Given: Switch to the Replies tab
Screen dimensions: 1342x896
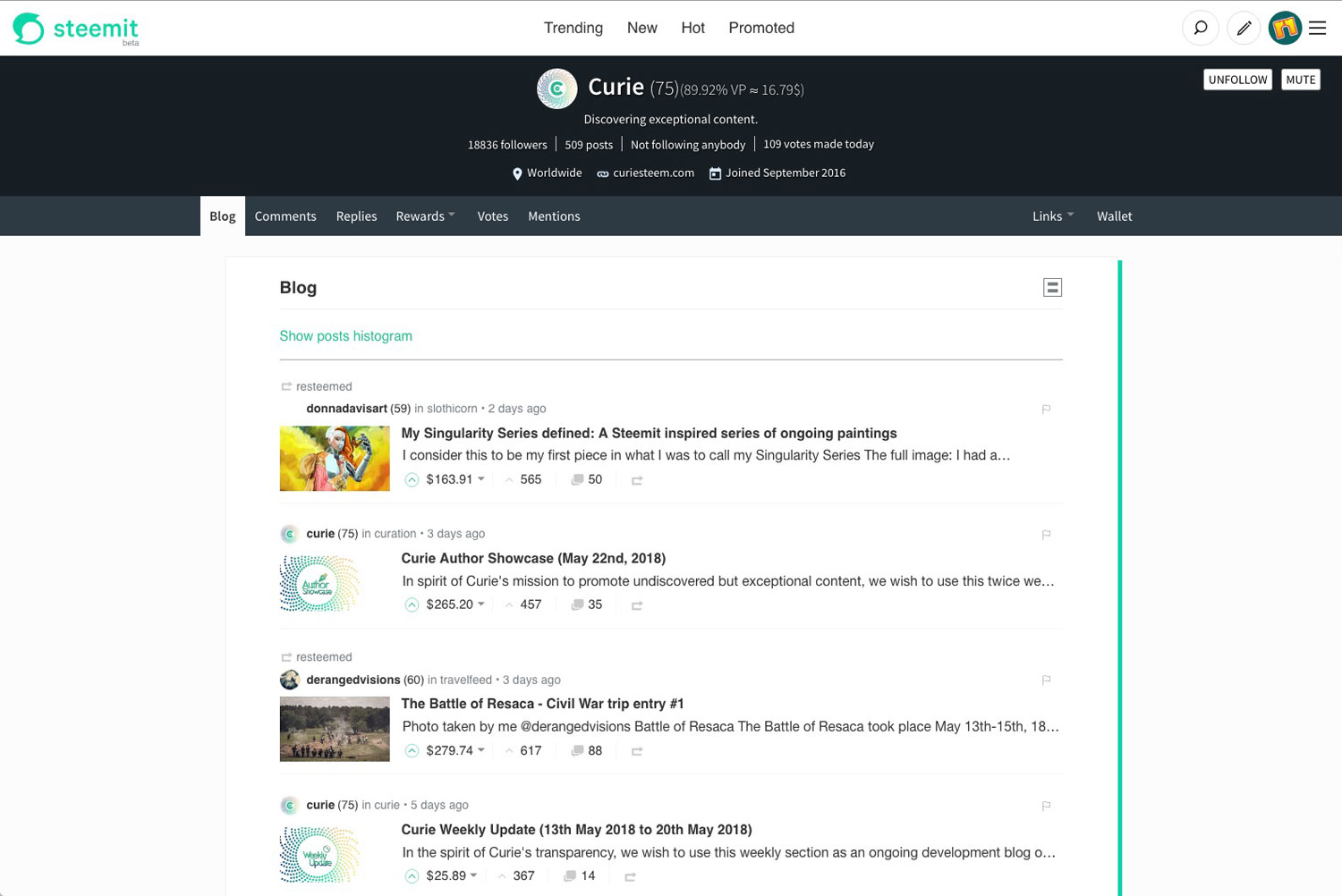Looking at the screenshot, I should 356,216.
